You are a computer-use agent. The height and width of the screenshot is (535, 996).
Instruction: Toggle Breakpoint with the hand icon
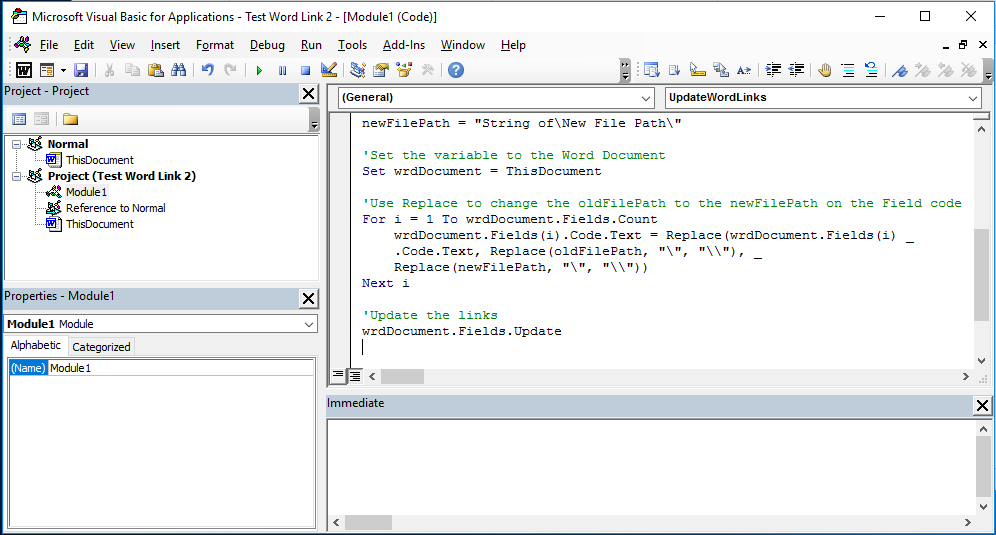click(824, 70)
